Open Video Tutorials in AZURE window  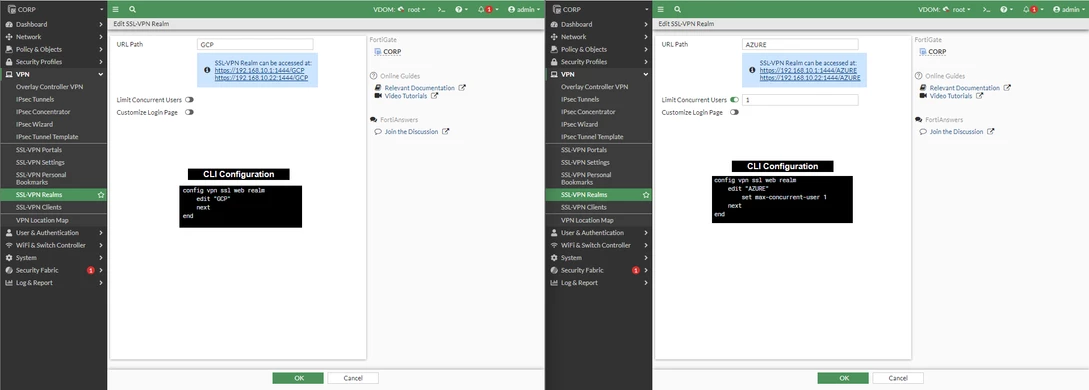pos(951,96)
